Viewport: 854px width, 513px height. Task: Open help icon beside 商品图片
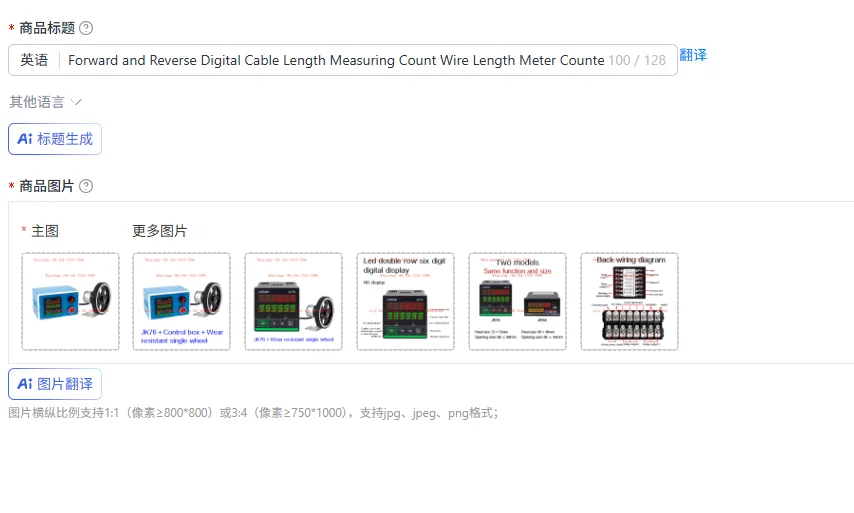(86, 186)
